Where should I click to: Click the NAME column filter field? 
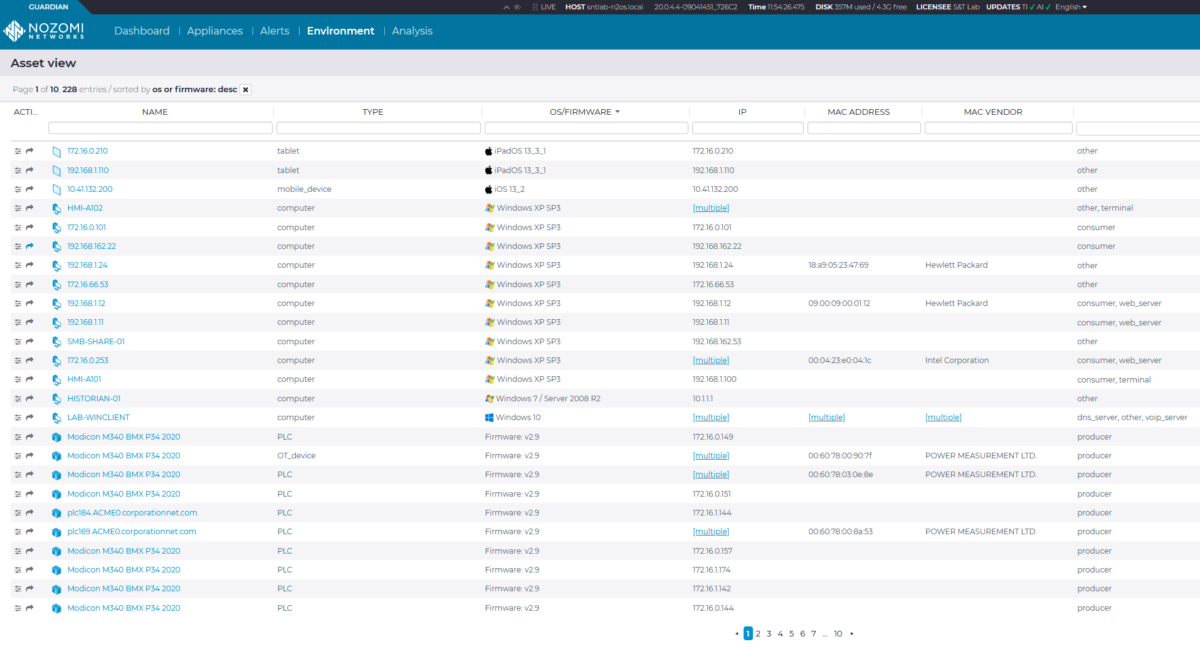coord(160,128)
